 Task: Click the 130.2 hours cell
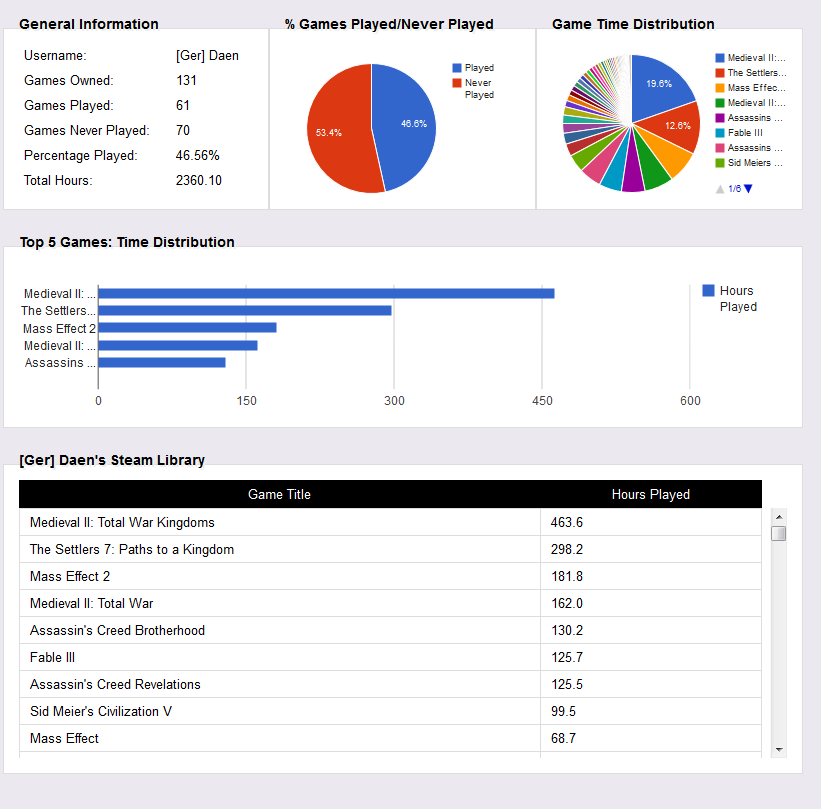(x=651, y=630)
